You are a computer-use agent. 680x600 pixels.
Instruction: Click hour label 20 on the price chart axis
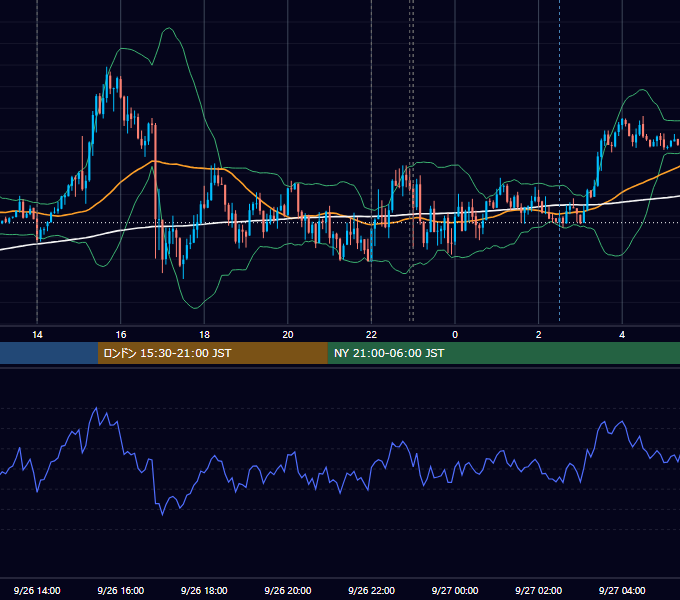coord(288,334)
